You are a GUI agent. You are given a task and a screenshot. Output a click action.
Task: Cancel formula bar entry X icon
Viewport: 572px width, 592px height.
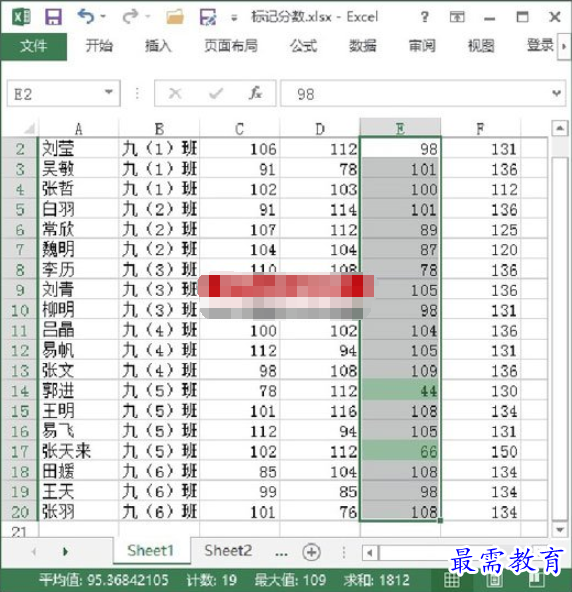(x=175, y=93)
